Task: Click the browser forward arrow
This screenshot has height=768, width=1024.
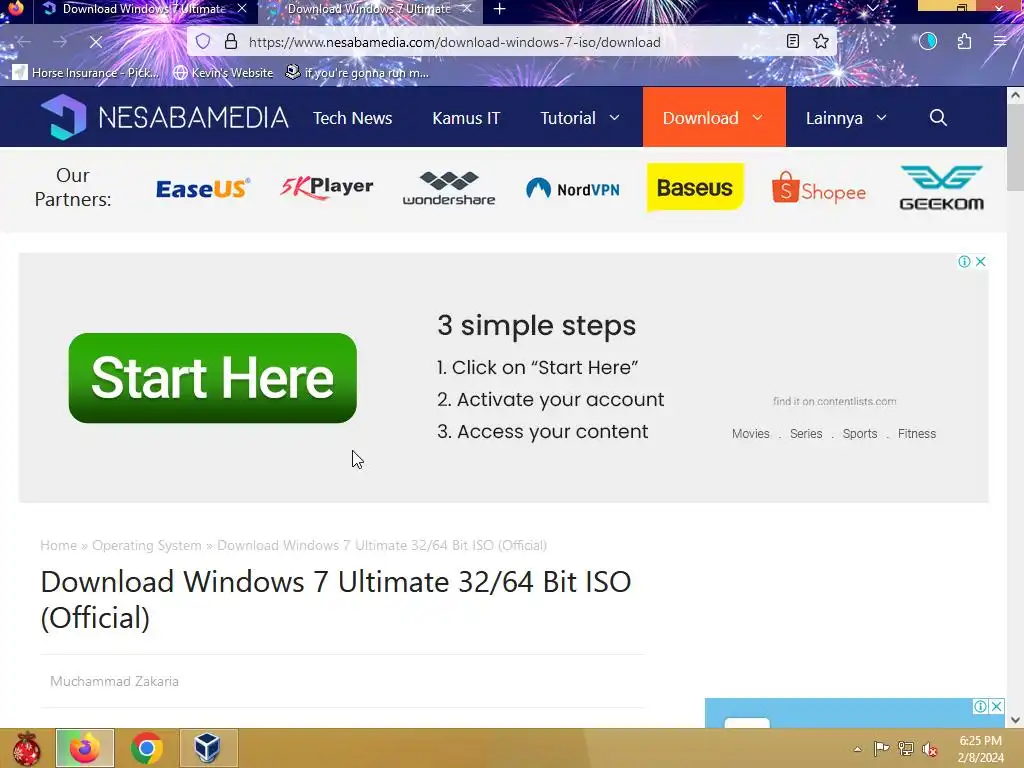Action: 60,42
